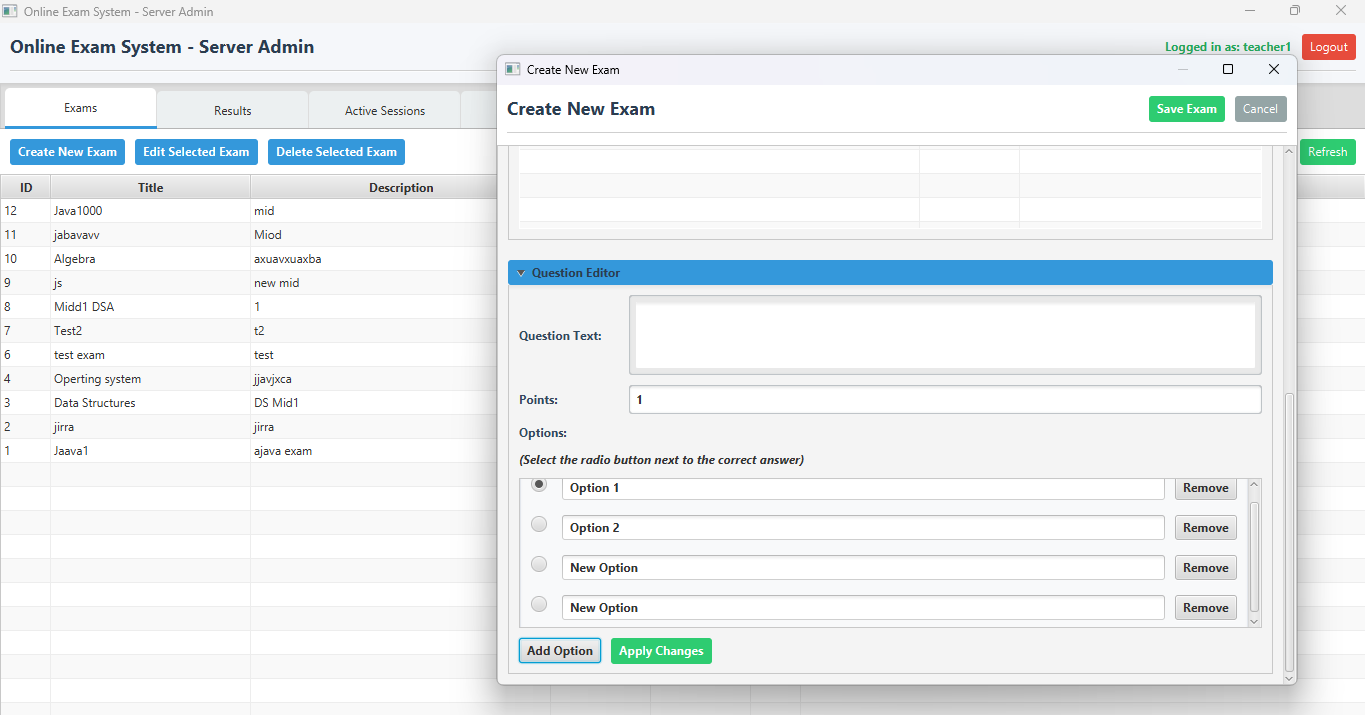
Task: Select radio button beside first New Option
Action: pos(539,564)
